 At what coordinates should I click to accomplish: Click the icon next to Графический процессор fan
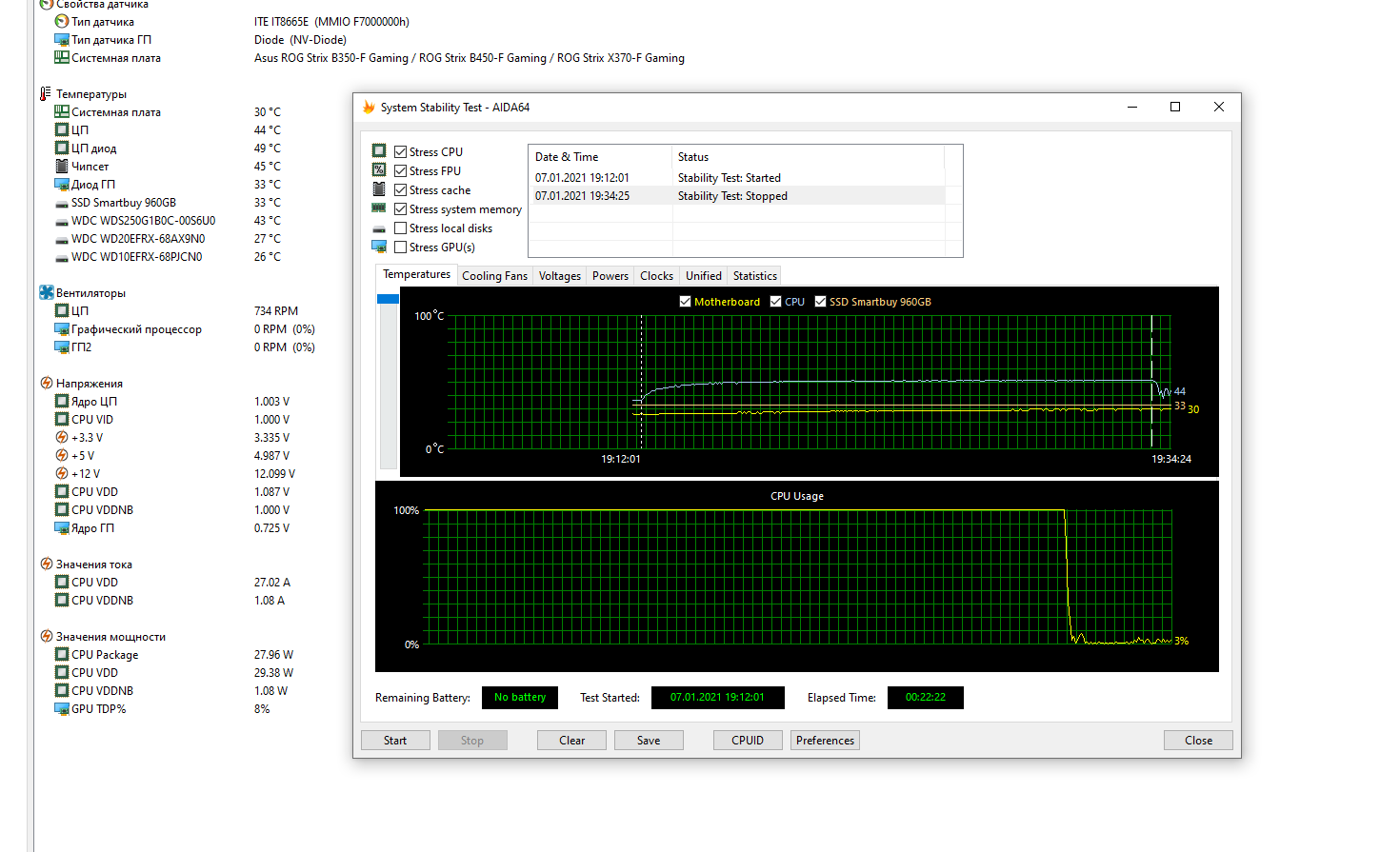62,328
